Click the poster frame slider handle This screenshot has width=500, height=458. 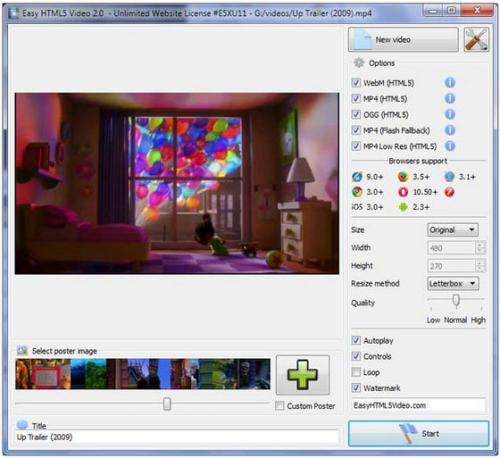[x=167, y=404]
